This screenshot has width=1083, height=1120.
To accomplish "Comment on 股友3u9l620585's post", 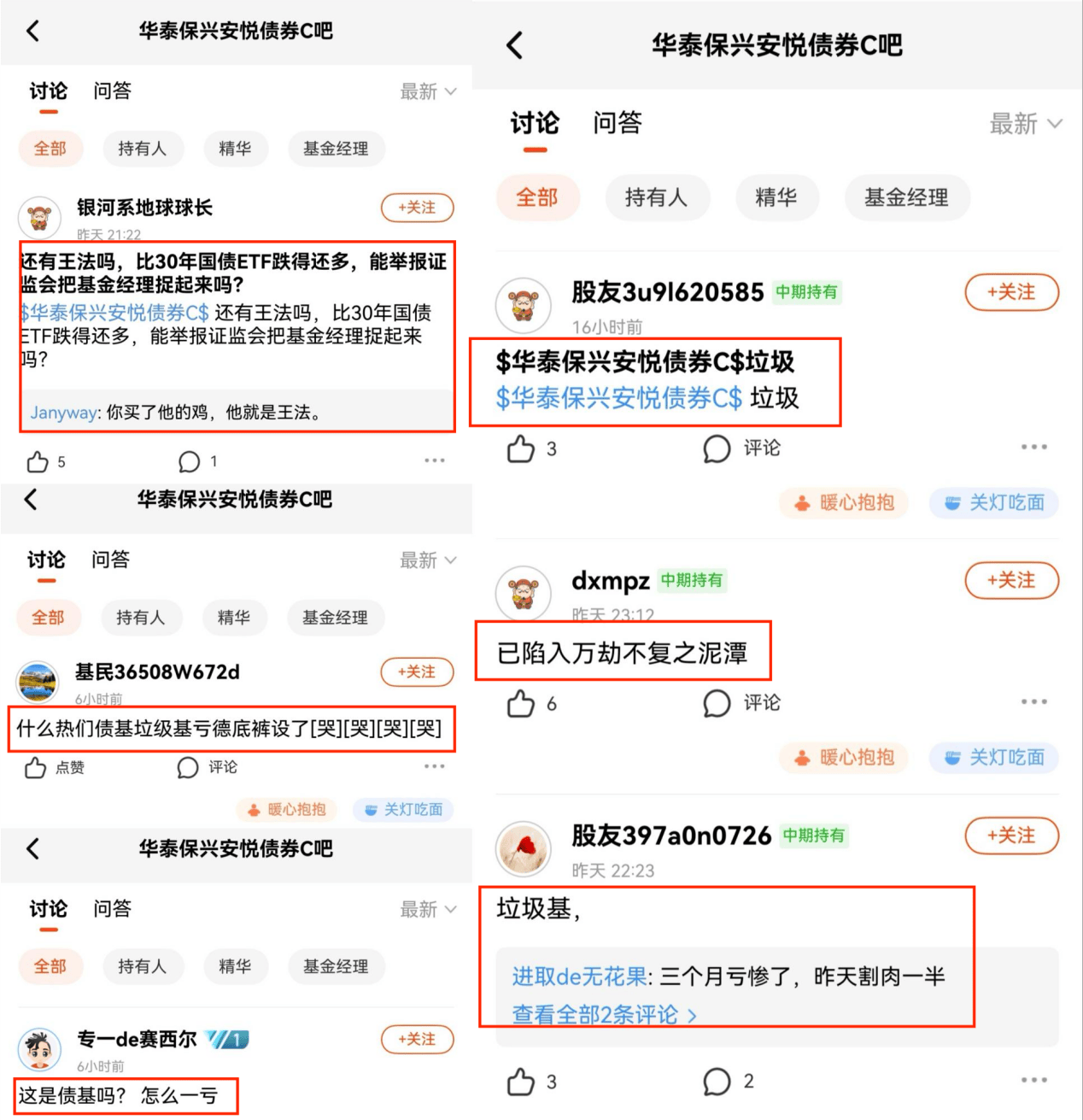I will coord(741,449).
